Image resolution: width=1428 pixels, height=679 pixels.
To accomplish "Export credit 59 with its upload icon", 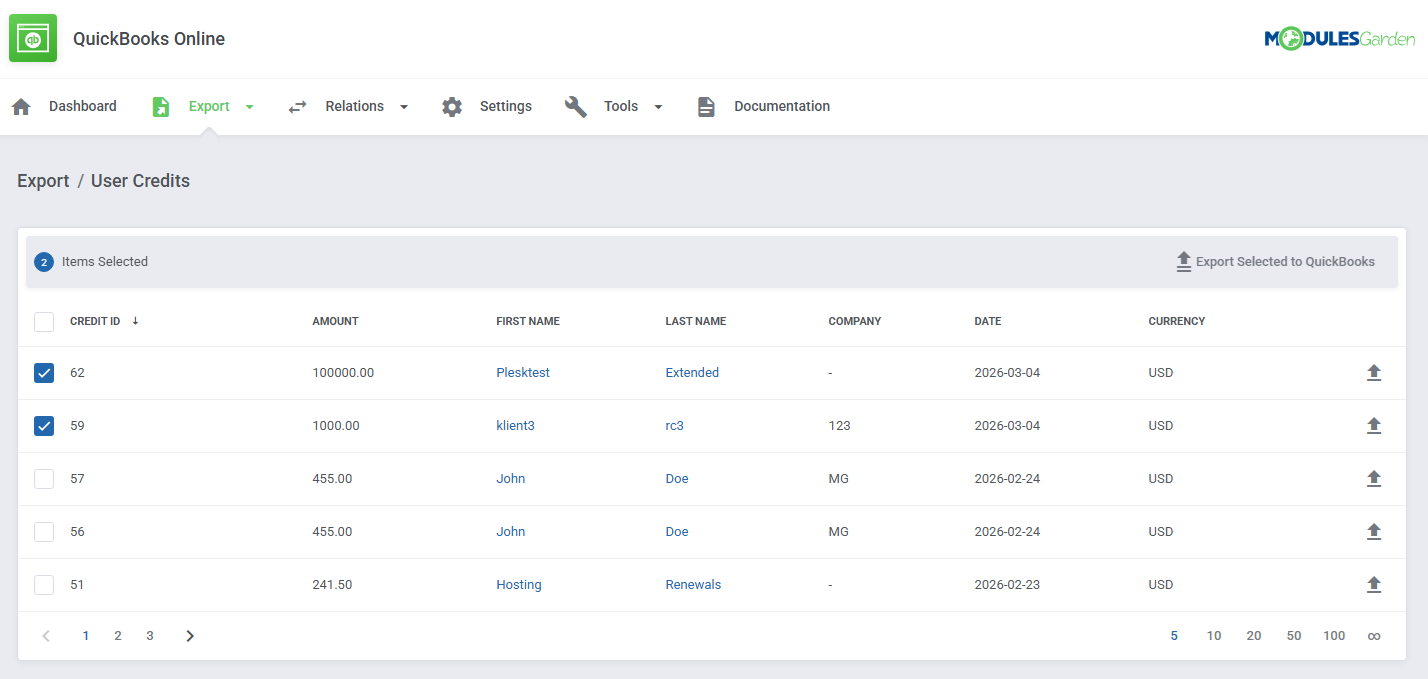I will coord(1374,426).
